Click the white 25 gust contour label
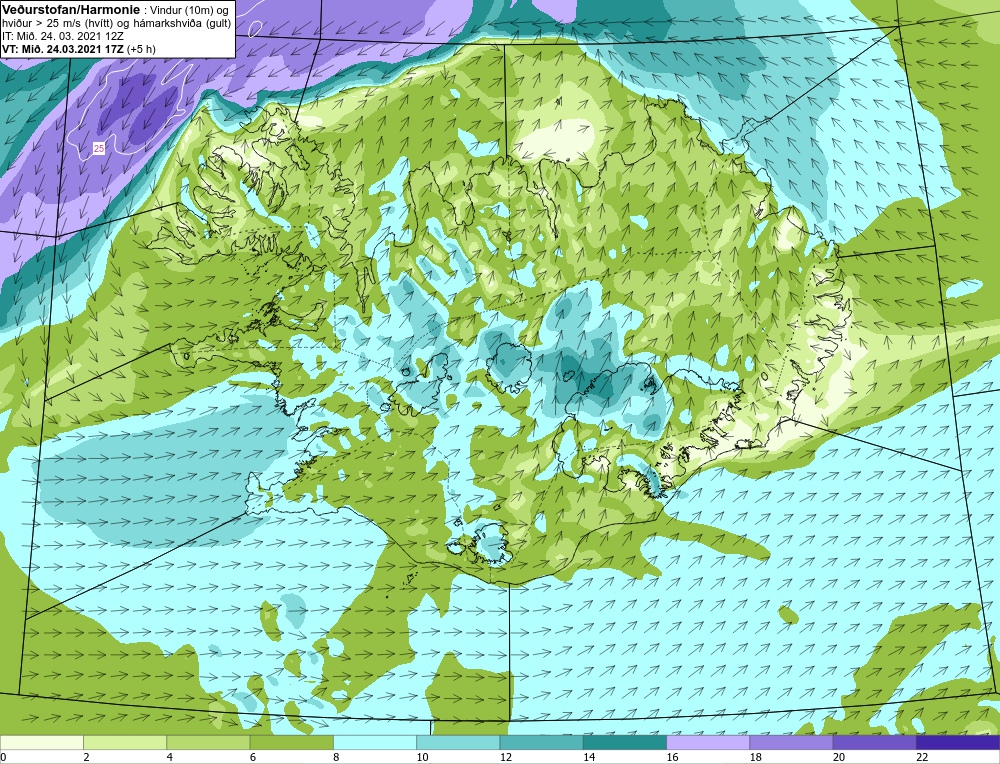The width and height of the screenshot is (1000, 764). [x=99, y=149]
